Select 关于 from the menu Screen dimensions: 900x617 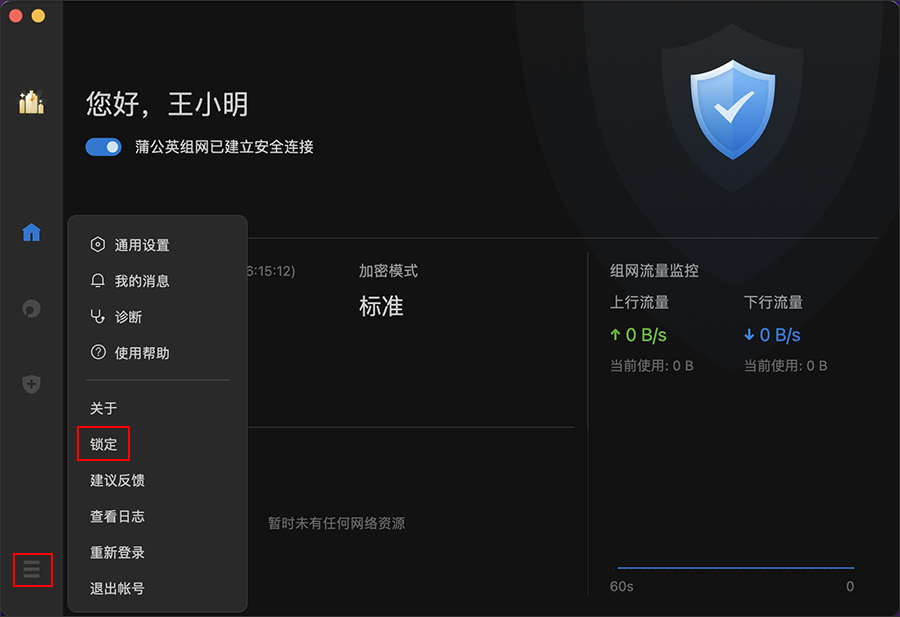point(103,408)
